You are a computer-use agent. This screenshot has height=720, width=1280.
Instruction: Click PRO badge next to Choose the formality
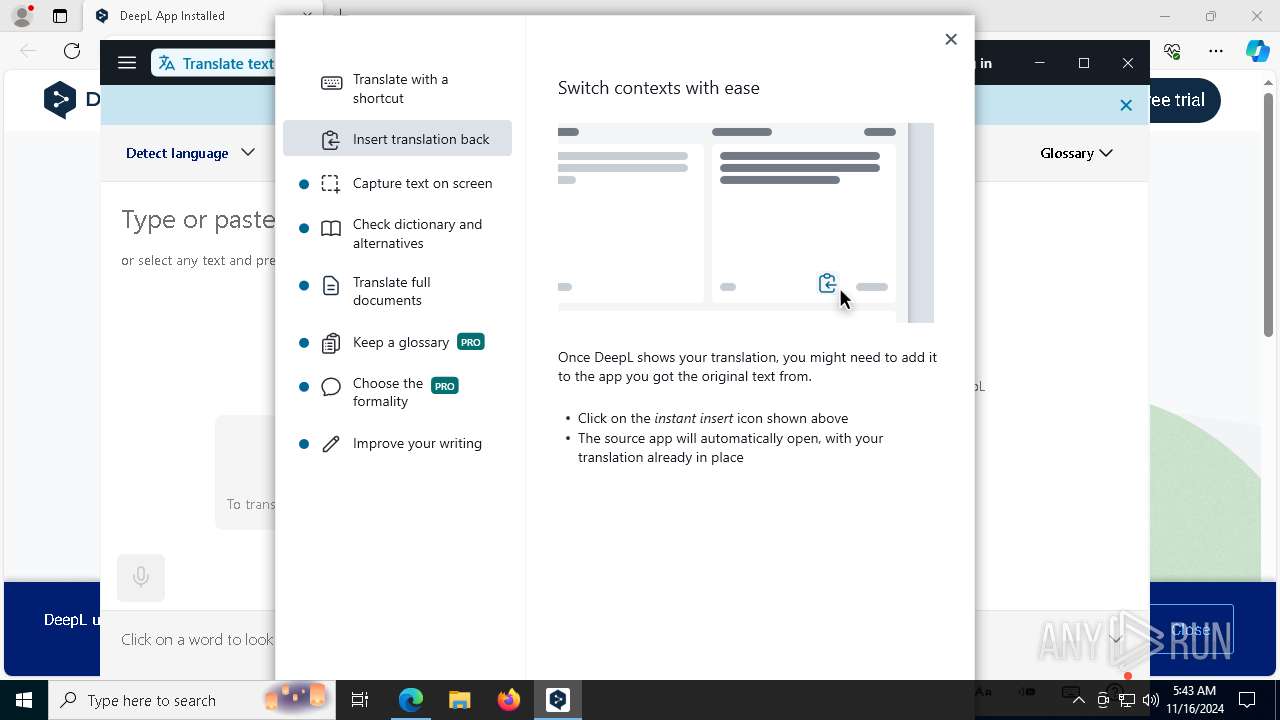[x=445, y=385]
